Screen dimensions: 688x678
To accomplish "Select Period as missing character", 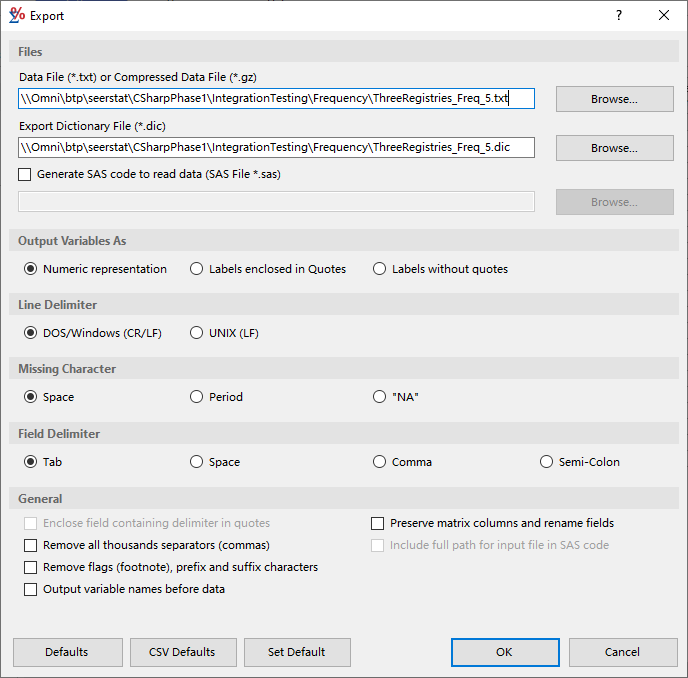I will 197,397.
